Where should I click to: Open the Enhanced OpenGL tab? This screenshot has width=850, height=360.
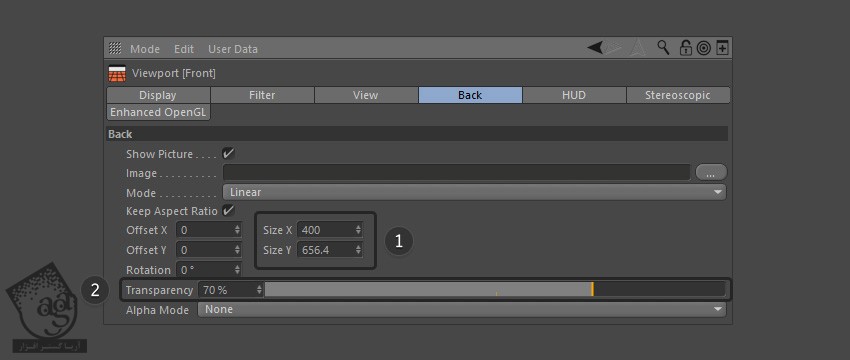tap(158, 112)
